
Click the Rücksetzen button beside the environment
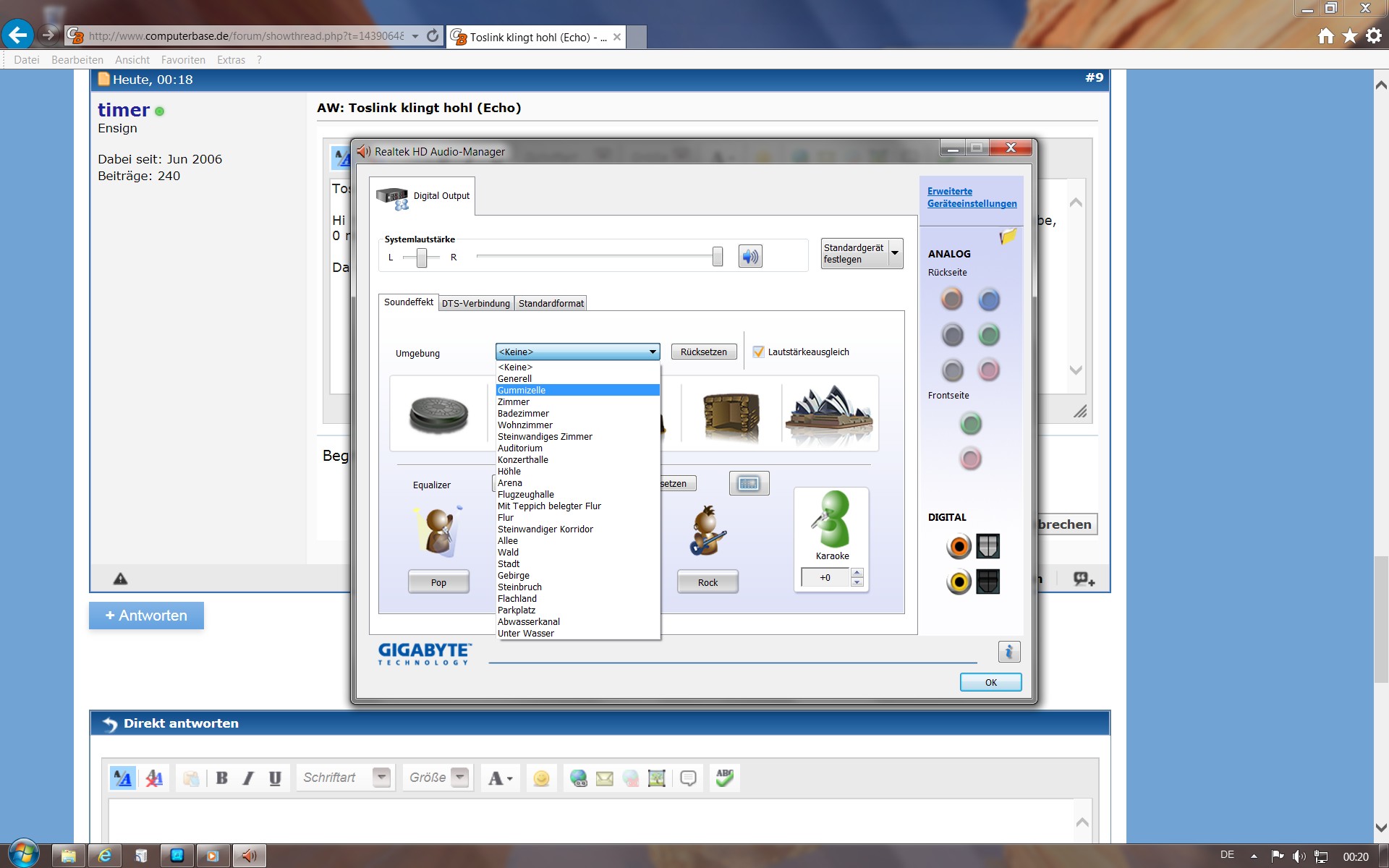point(703,352)
